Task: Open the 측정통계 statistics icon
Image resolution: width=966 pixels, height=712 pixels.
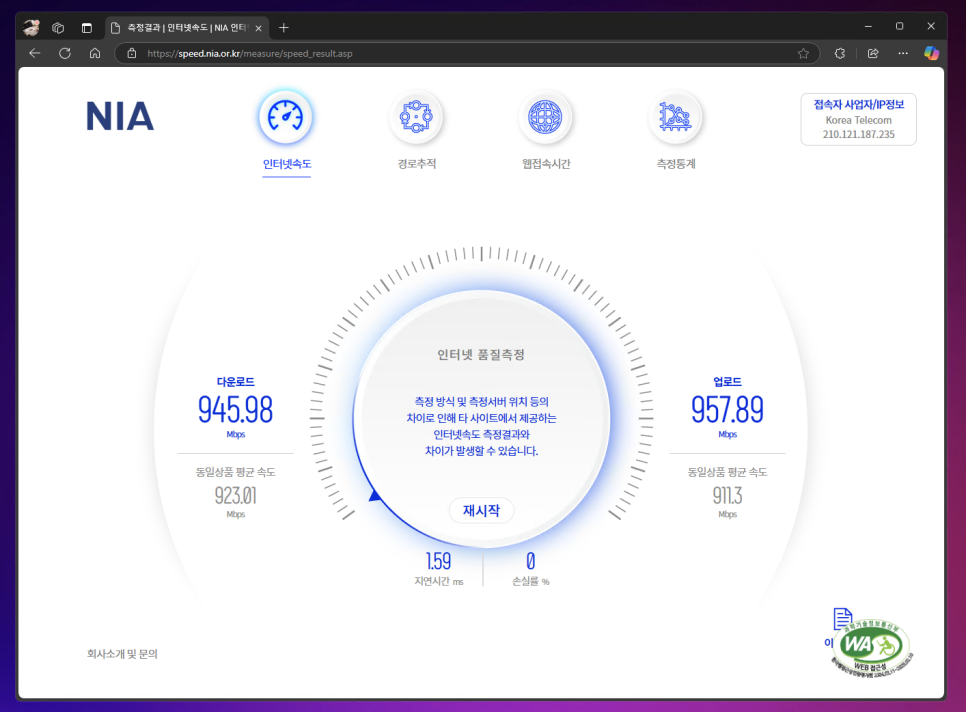Action: (675, 116)
